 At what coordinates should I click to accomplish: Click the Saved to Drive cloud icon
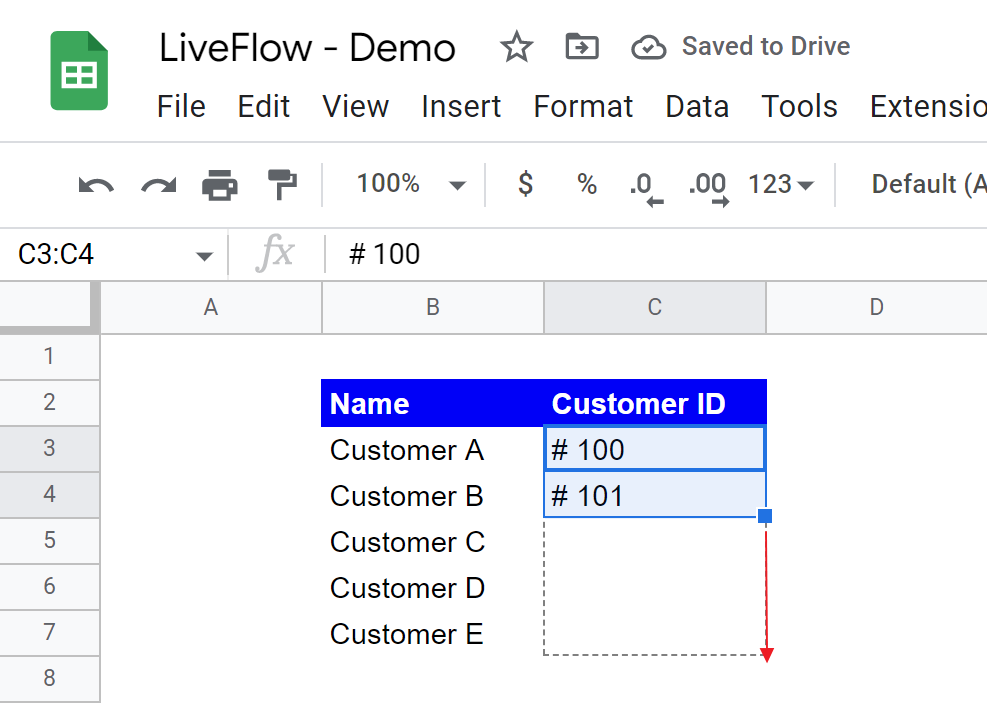pos(649,47)
